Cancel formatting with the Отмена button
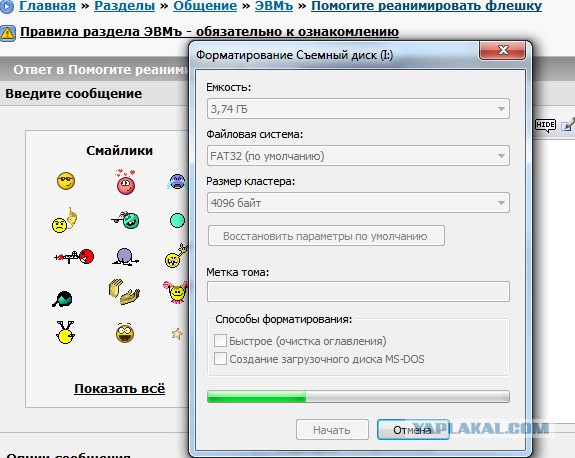 (413, 430)
